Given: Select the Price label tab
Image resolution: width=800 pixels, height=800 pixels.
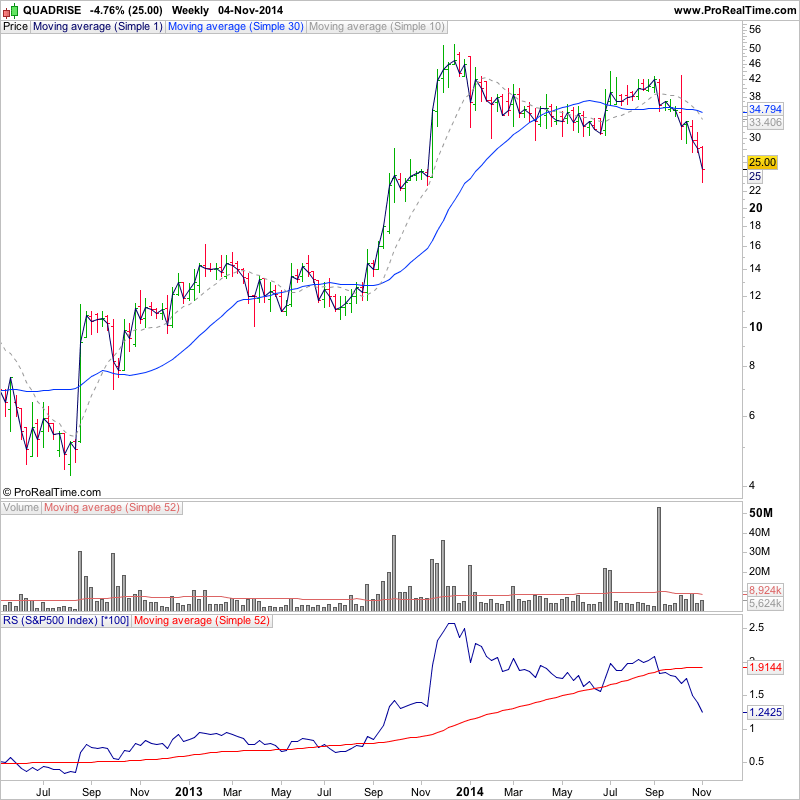Looking at the screenshot, I should click(x=15, y=27).
